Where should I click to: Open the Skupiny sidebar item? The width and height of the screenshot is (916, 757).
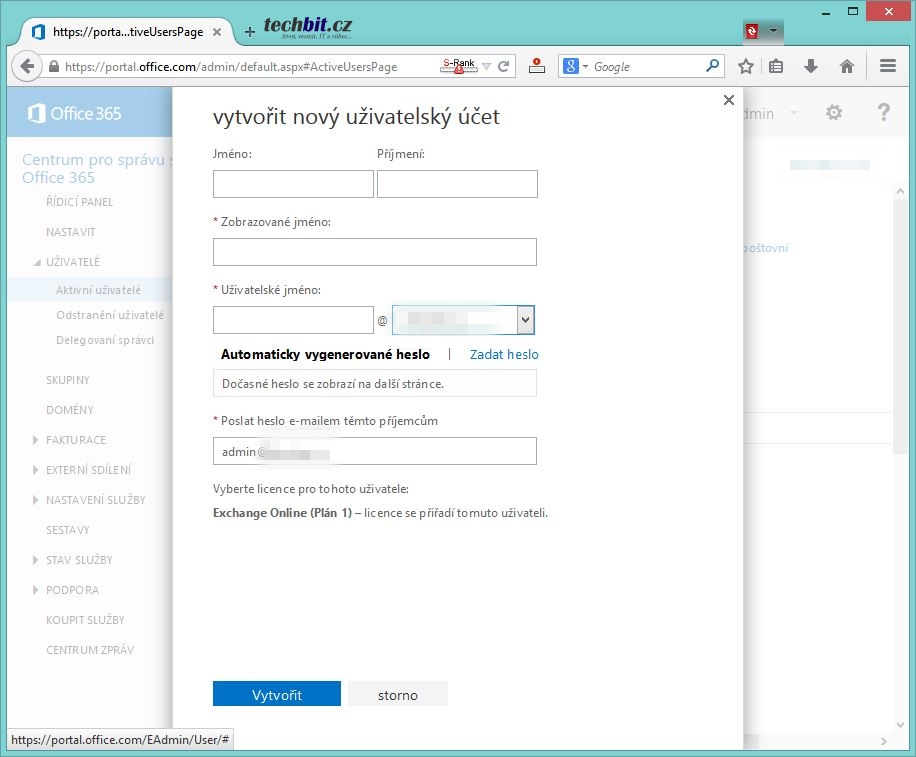pyautogui.click(x=68, y=380)
